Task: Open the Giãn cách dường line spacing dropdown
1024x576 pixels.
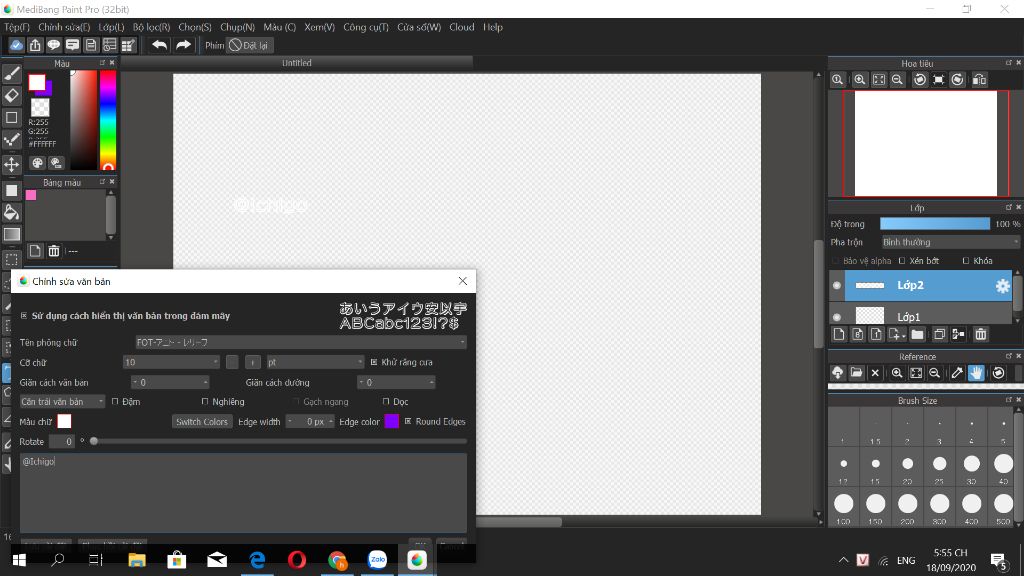Action: [396, 382]
